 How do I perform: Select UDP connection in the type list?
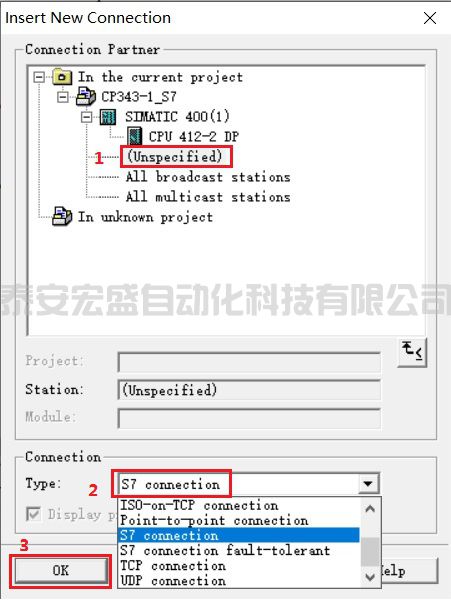point(173,580)
